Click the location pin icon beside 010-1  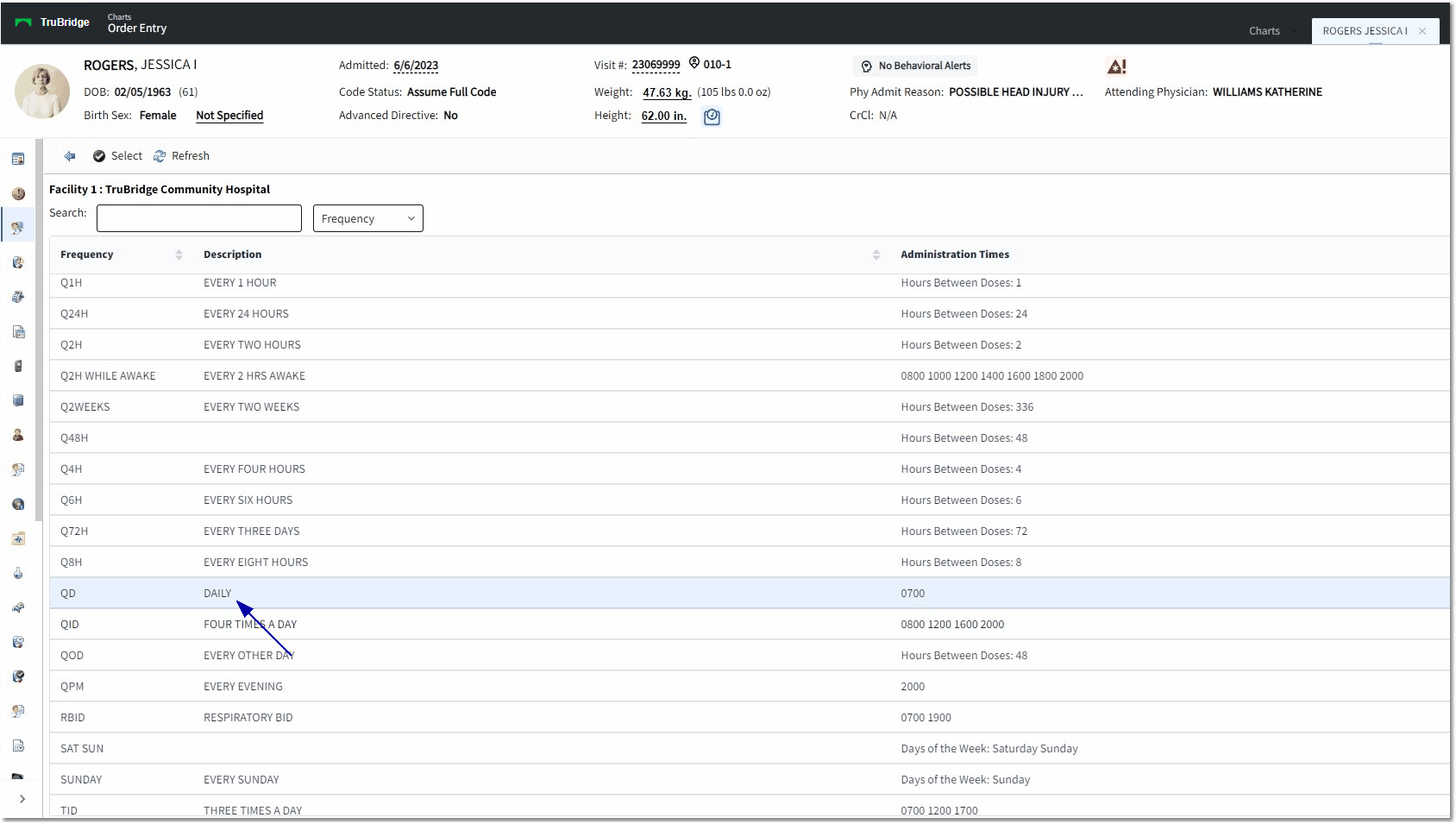(x=693, y=64)
